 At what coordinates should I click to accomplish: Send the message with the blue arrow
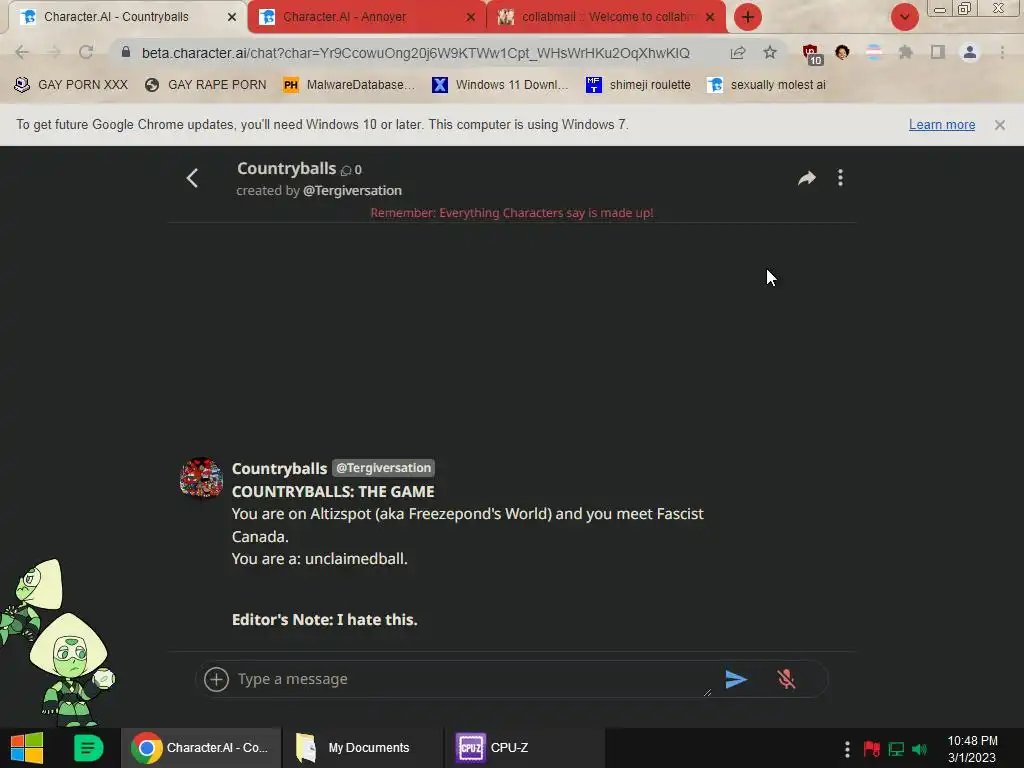736,679
